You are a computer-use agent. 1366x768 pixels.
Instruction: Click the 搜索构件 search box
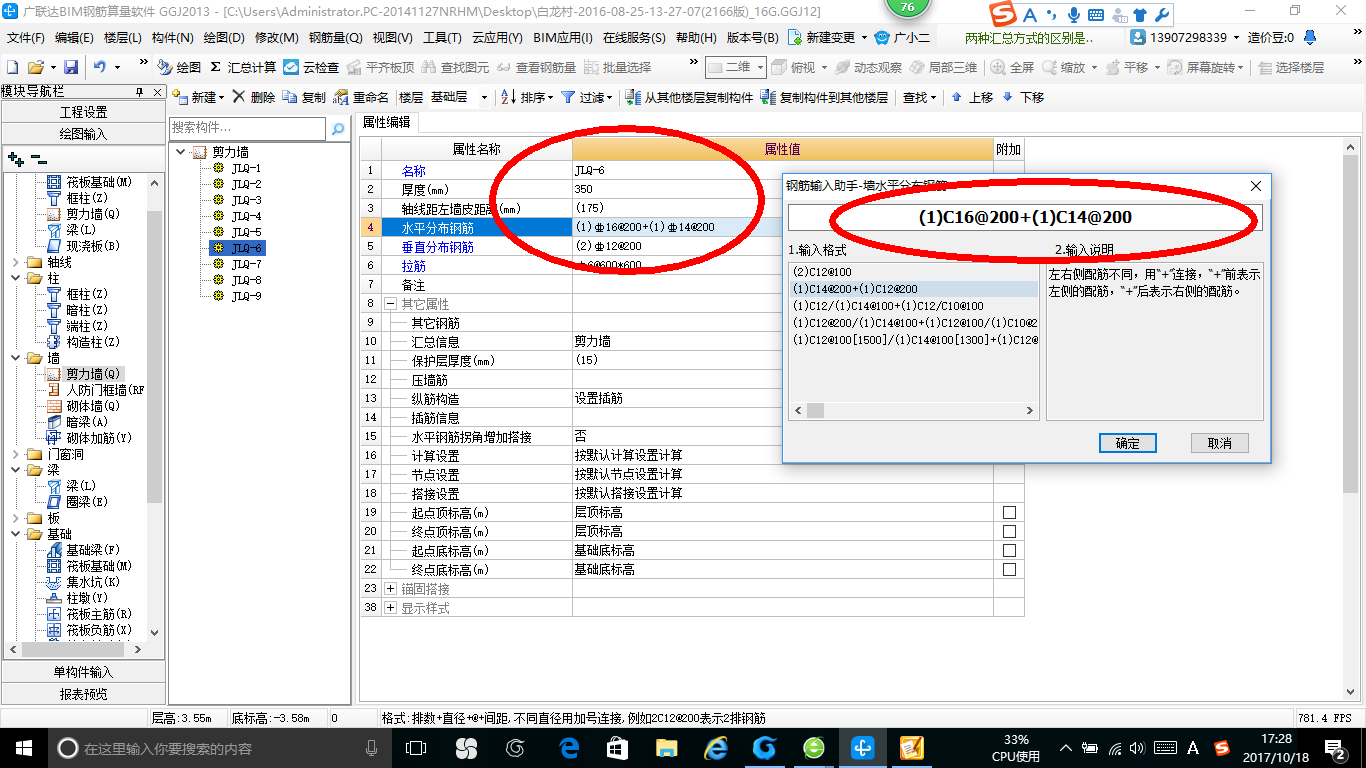pyautogui.click(x=247, y=128)
